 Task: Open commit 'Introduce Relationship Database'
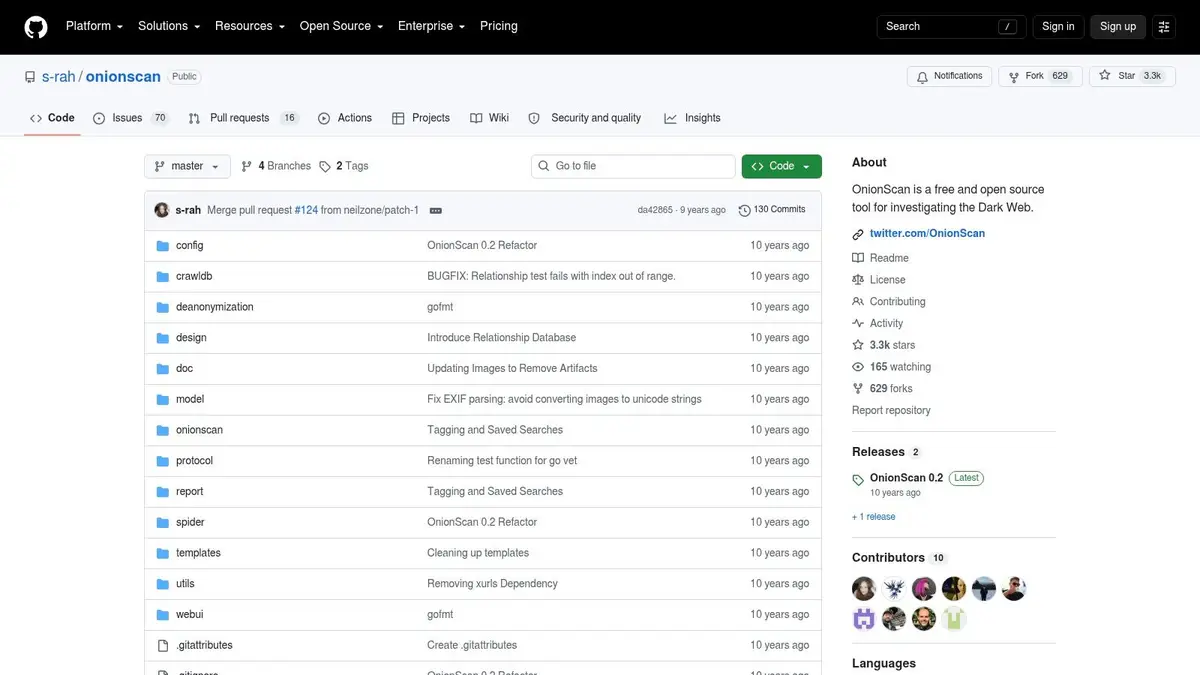pyautogui.click(x=501, y=338)
